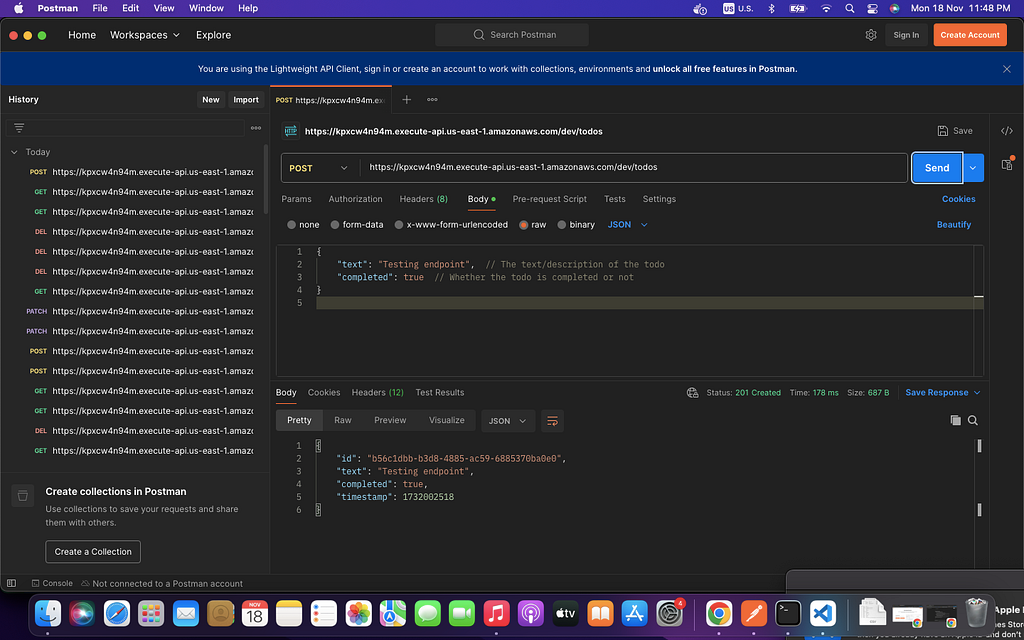
Task: Open System Settings in the dock
Action: tap(669, 613)
